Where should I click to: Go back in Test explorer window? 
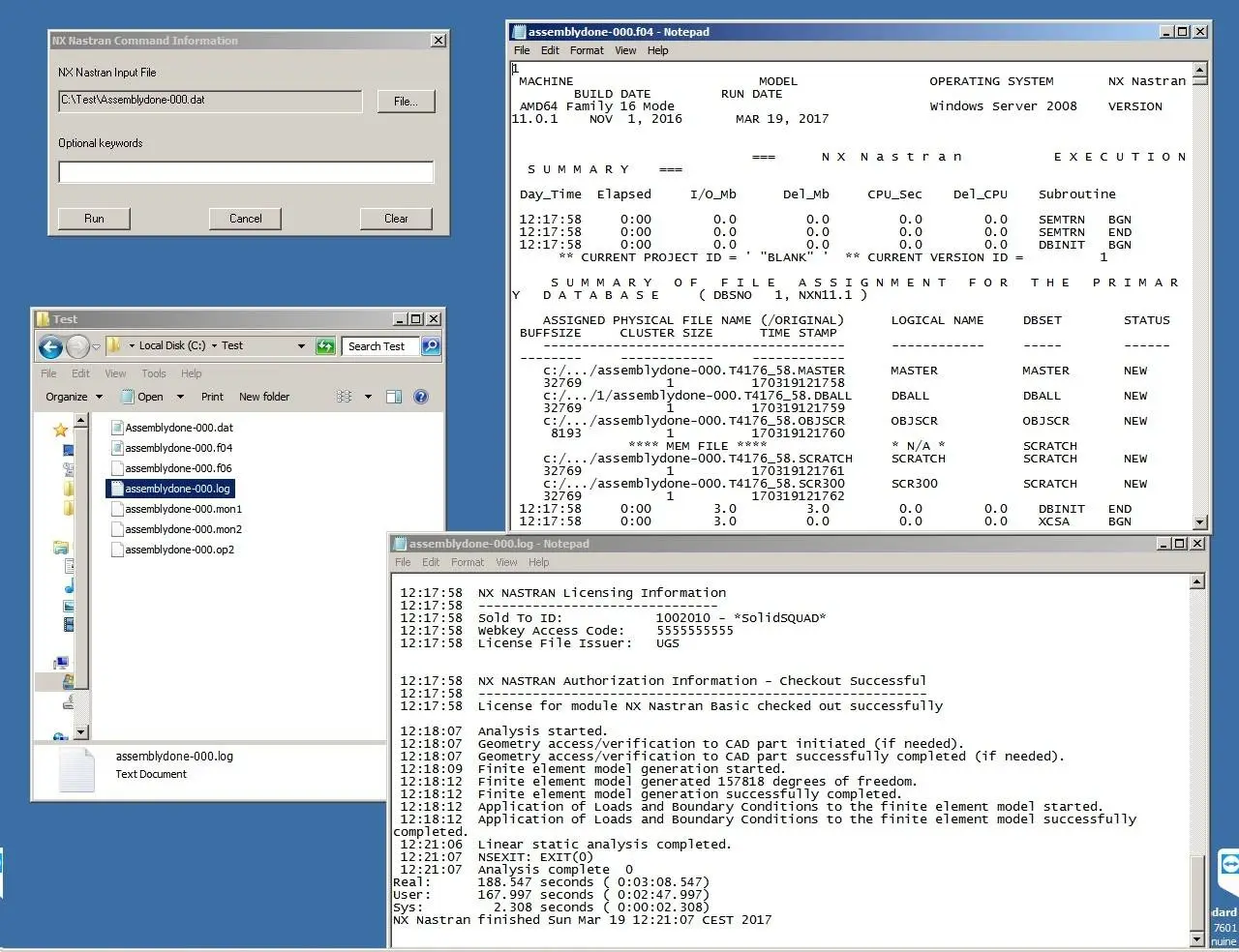pyautogui.click(x=50, y=346)
